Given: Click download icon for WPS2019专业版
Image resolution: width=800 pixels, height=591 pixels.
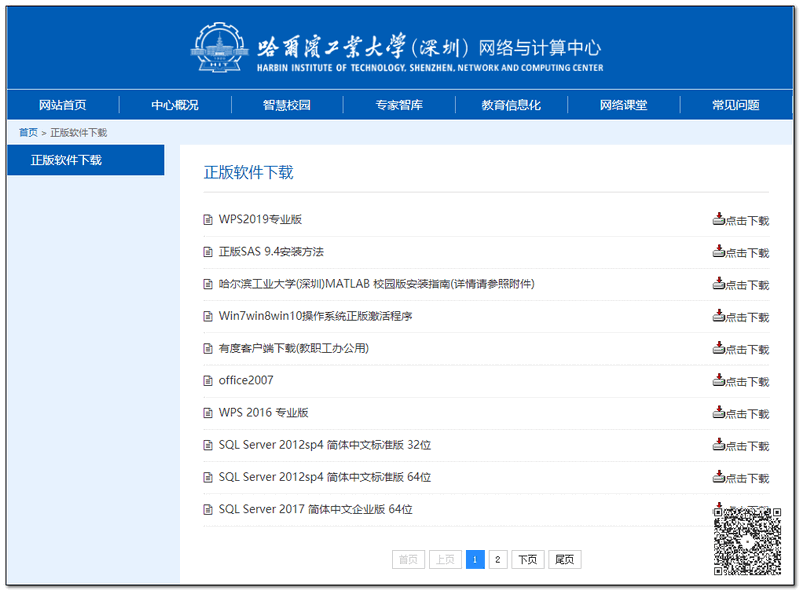Looking at the screenshot, I should [x=718, y=219].
